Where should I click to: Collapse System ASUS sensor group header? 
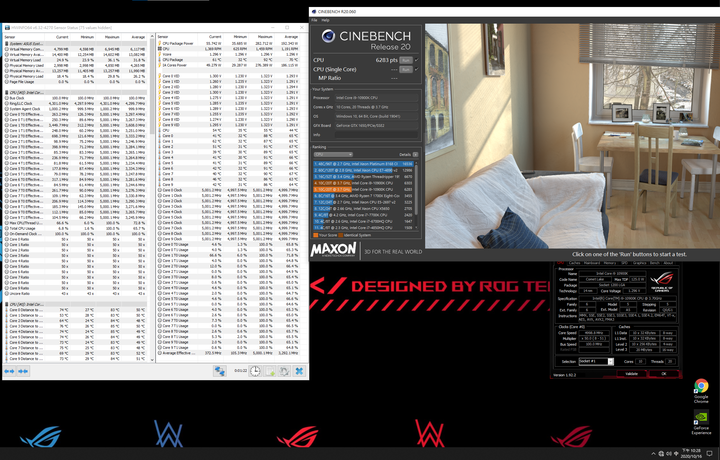click(x=76, y=44)
